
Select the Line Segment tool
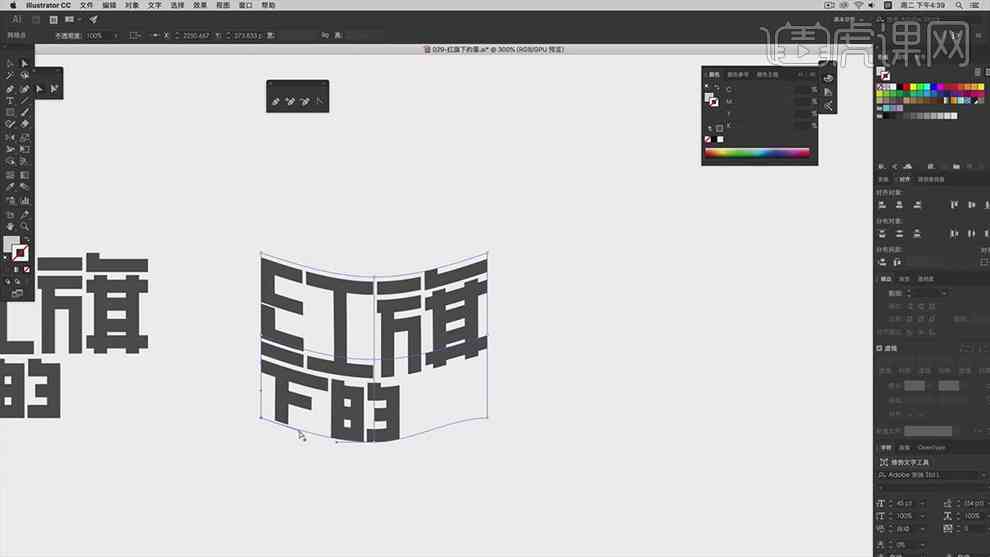coord(25,101)
